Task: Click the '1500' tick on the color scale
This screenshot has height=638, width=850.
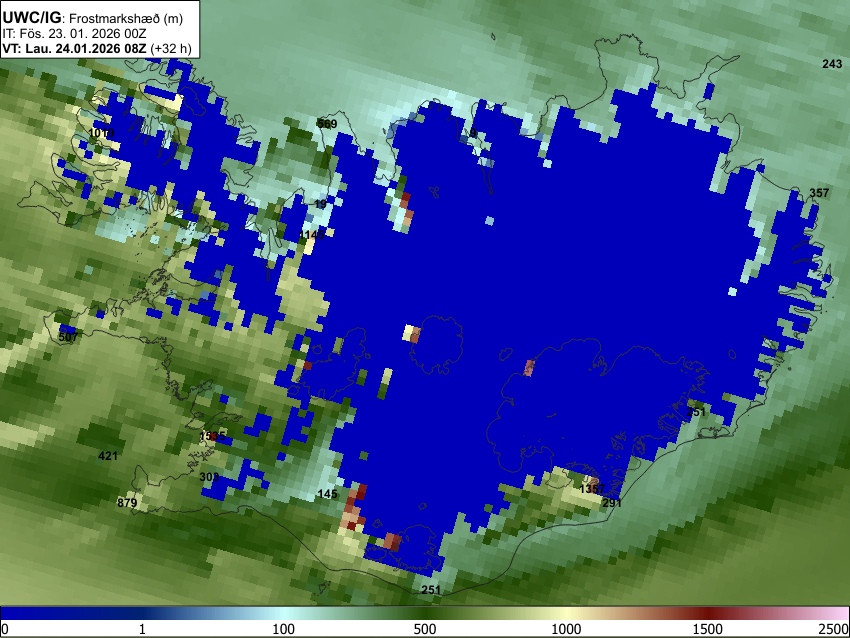Action: pyautogui.click(x=708, y=629)
